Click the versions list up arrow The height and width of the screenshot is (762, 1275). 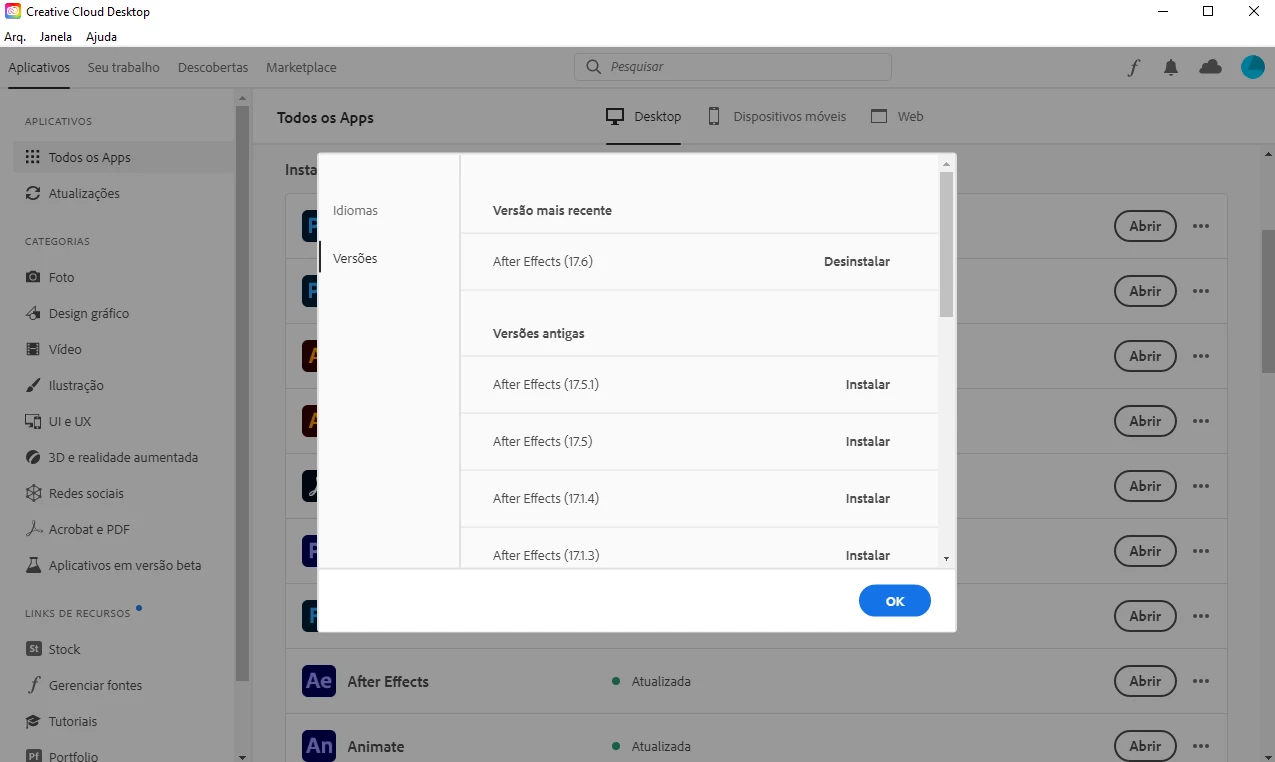tap(947, 163)
